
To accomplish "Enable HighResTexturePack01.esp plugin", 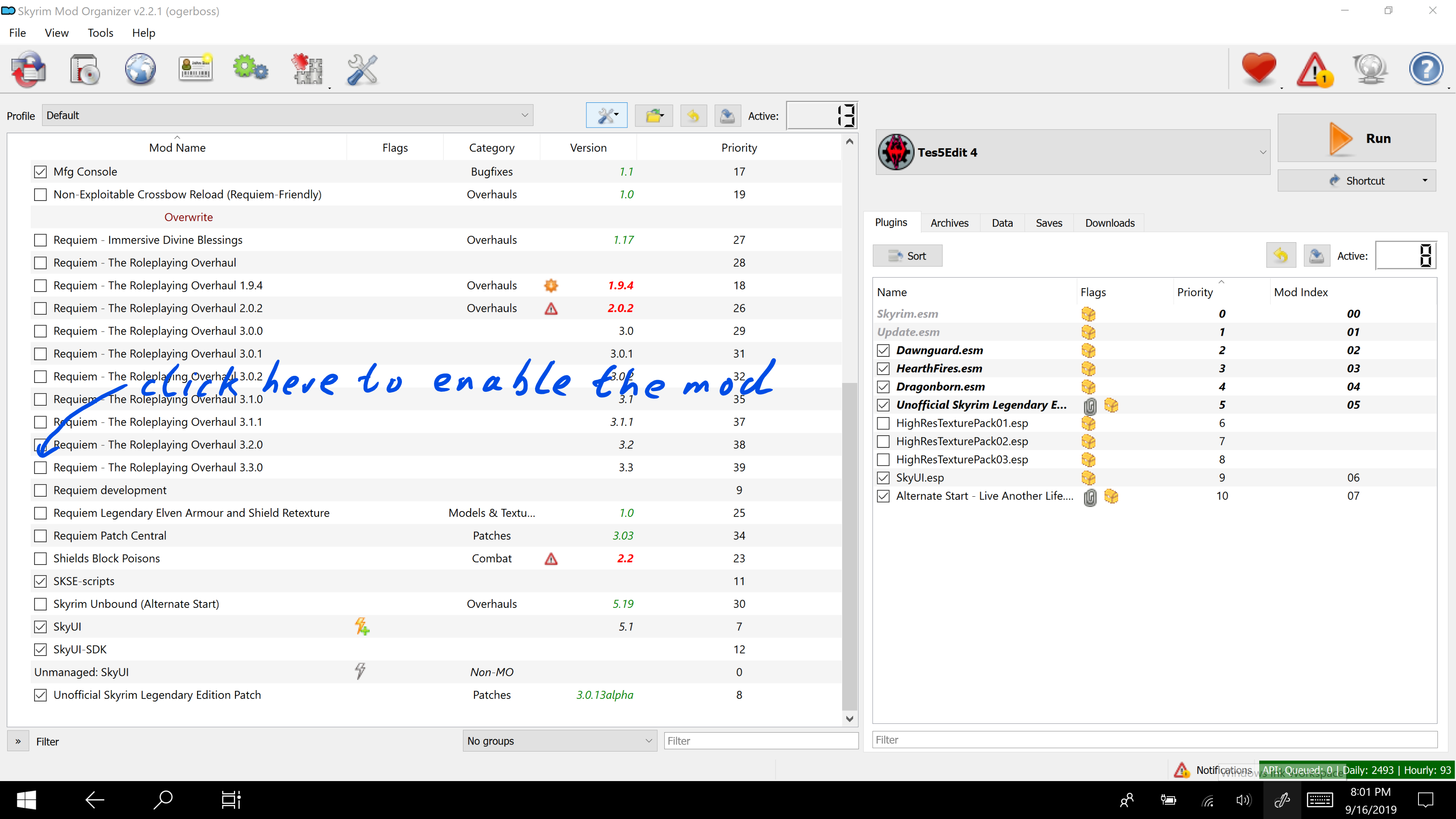I will tap(883, 423).
